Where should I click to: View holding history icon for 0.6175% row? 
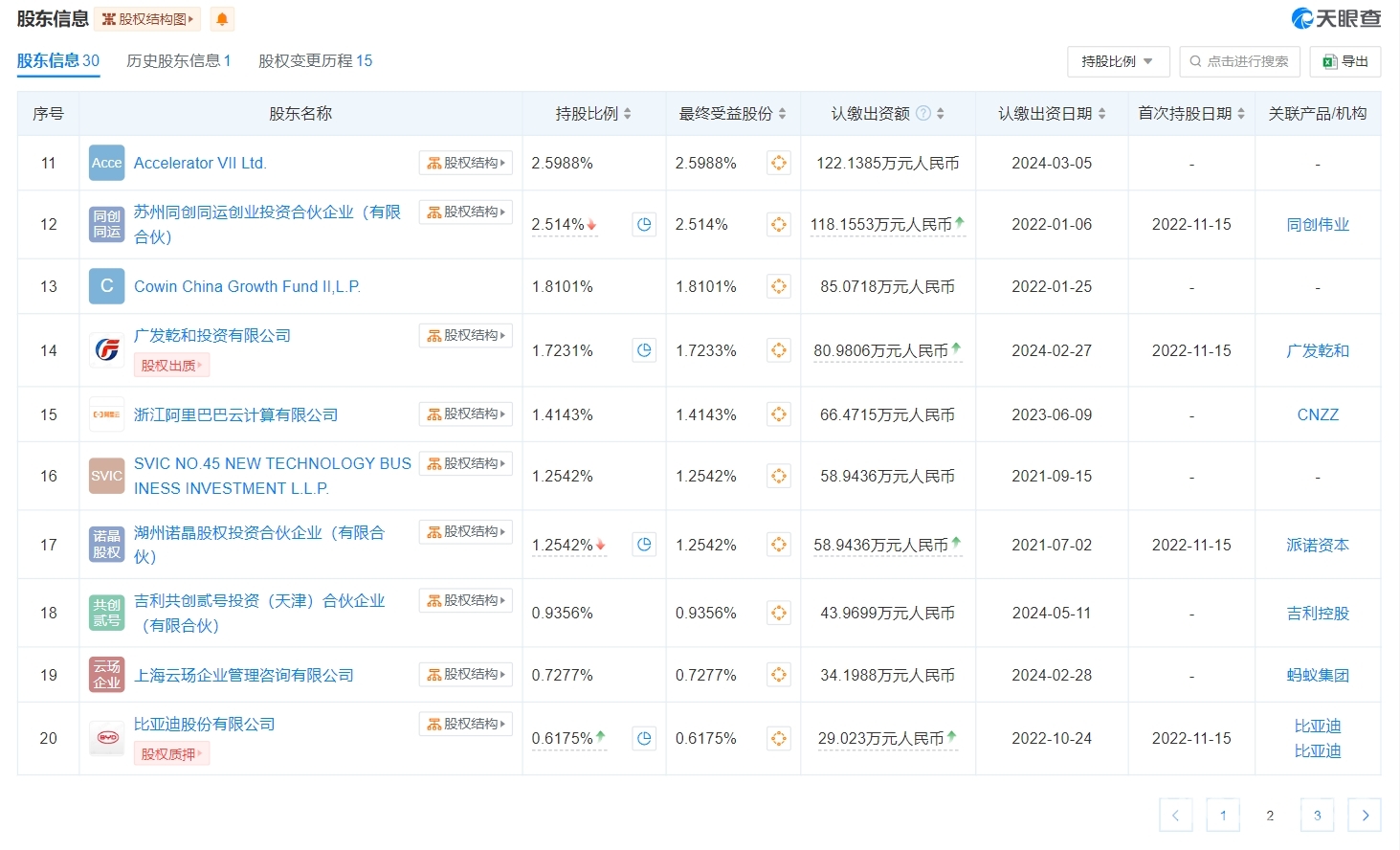pos(644,738)
